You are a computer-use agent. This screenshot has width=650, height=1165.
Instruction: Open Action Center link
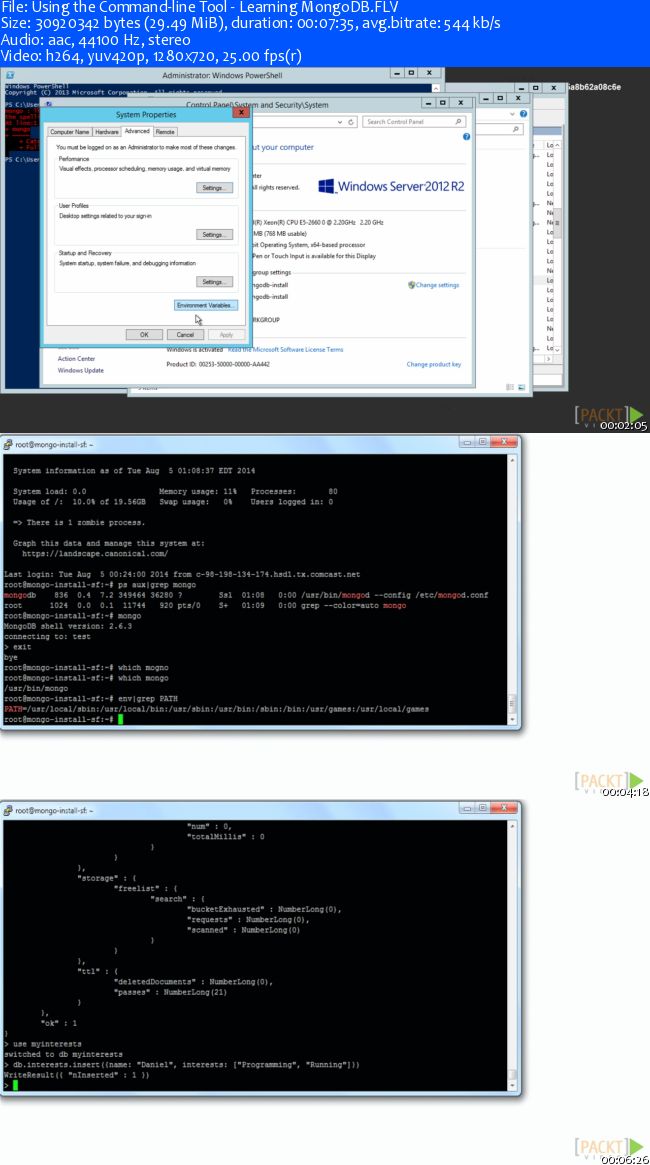77,359
